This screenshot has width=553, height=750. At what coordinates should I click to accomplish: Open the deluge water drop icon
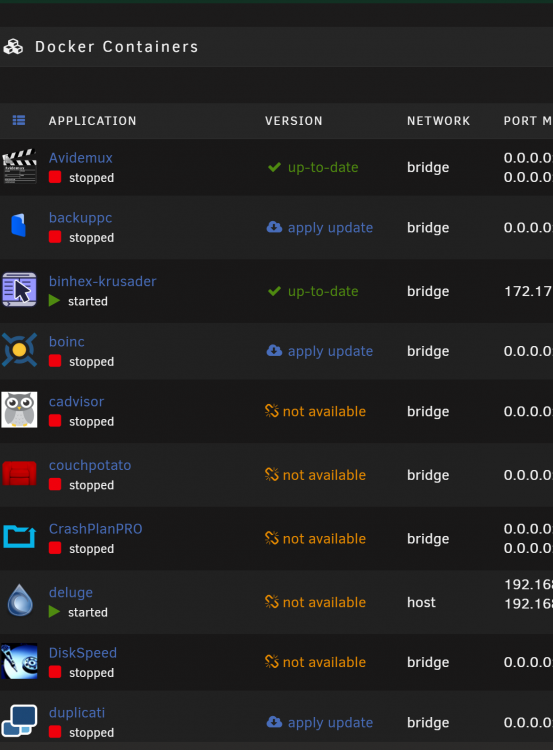[20, 600]
